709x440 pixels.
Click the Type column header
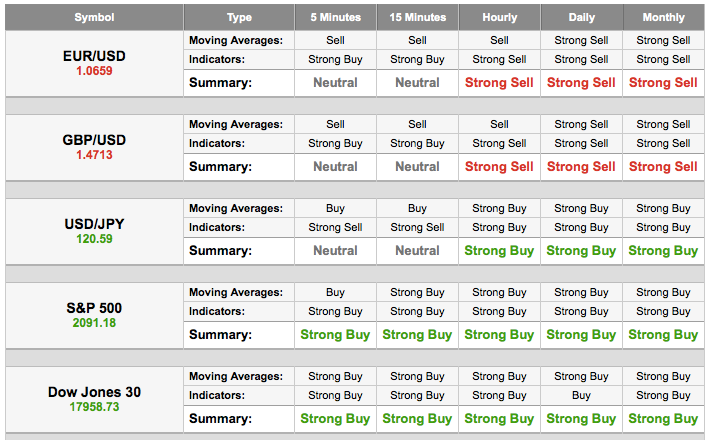pos(239,17)
